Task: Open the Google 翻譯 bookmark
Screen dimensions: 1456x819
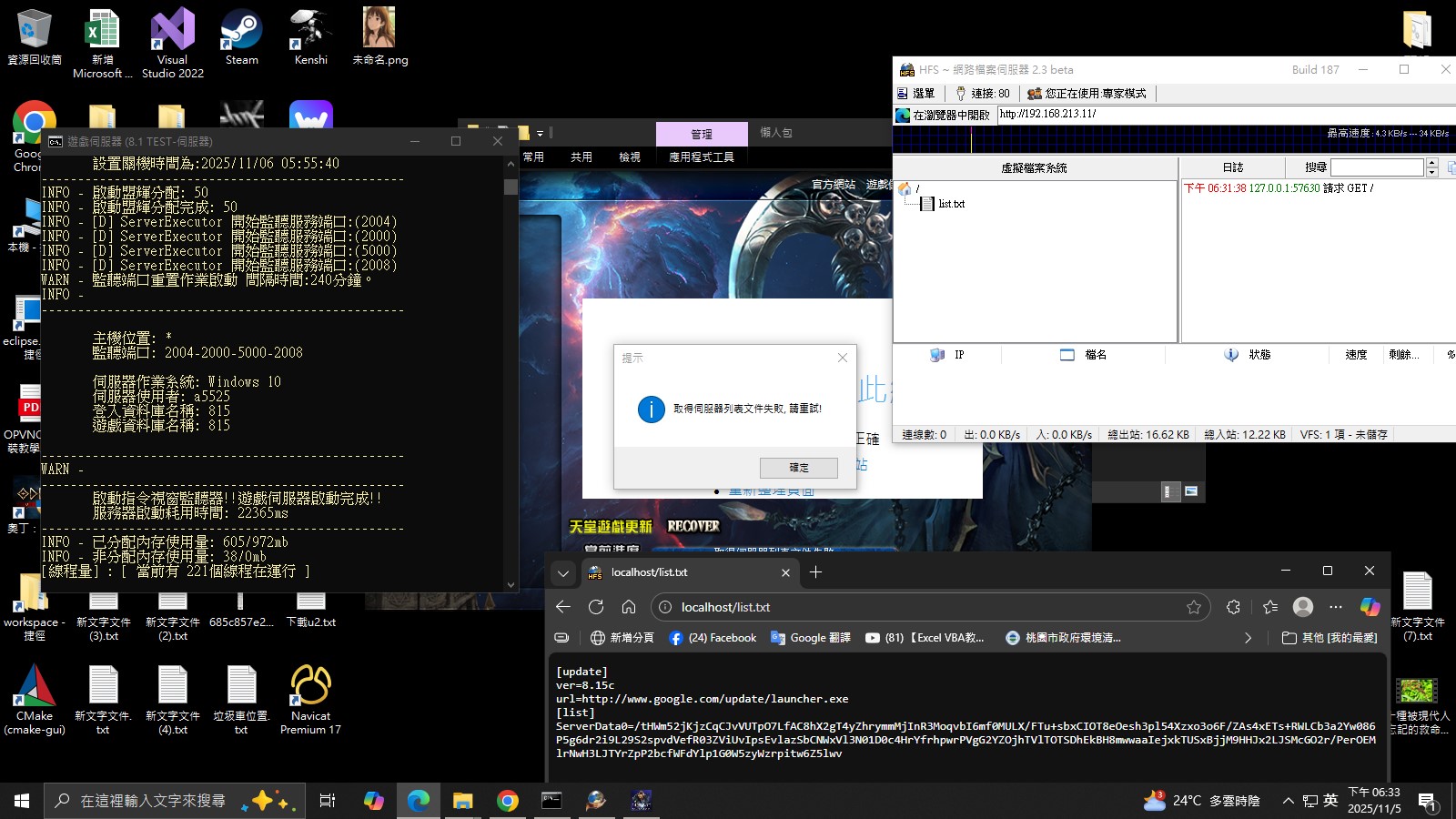Action: pyautogui.click(x=811, y=638)
